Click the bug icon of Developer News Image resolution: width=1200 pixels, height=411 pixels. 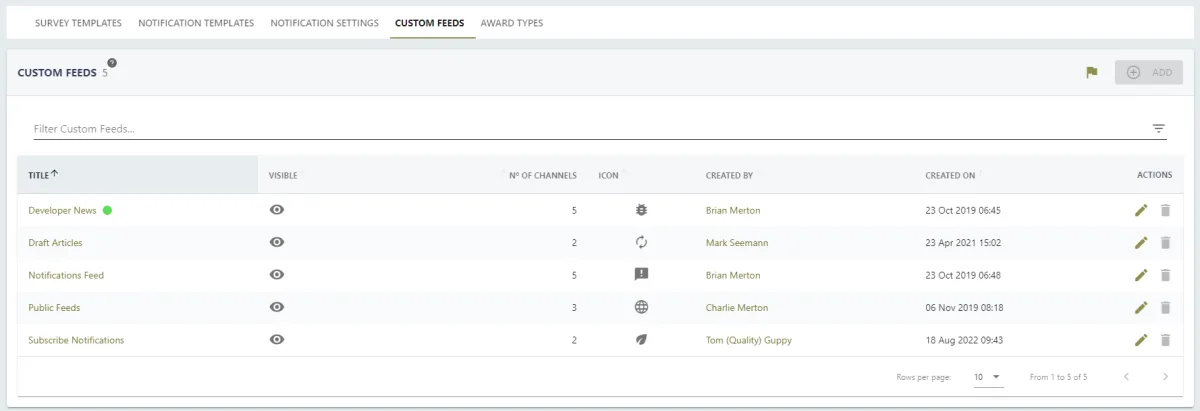(641, 210)
